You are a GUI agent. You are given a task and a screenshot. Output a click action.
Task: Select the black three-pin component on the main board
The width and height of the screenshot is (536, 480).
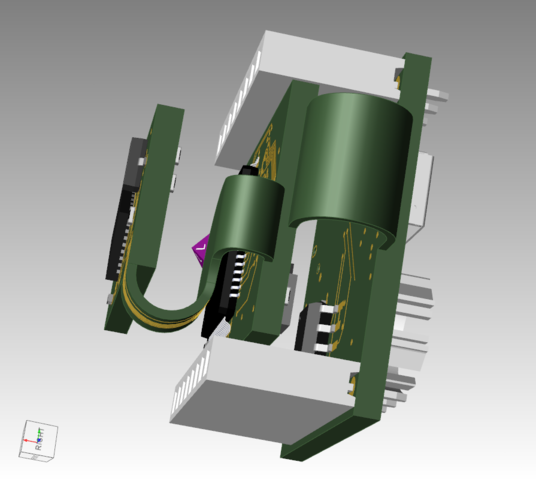tap(316, 328)
